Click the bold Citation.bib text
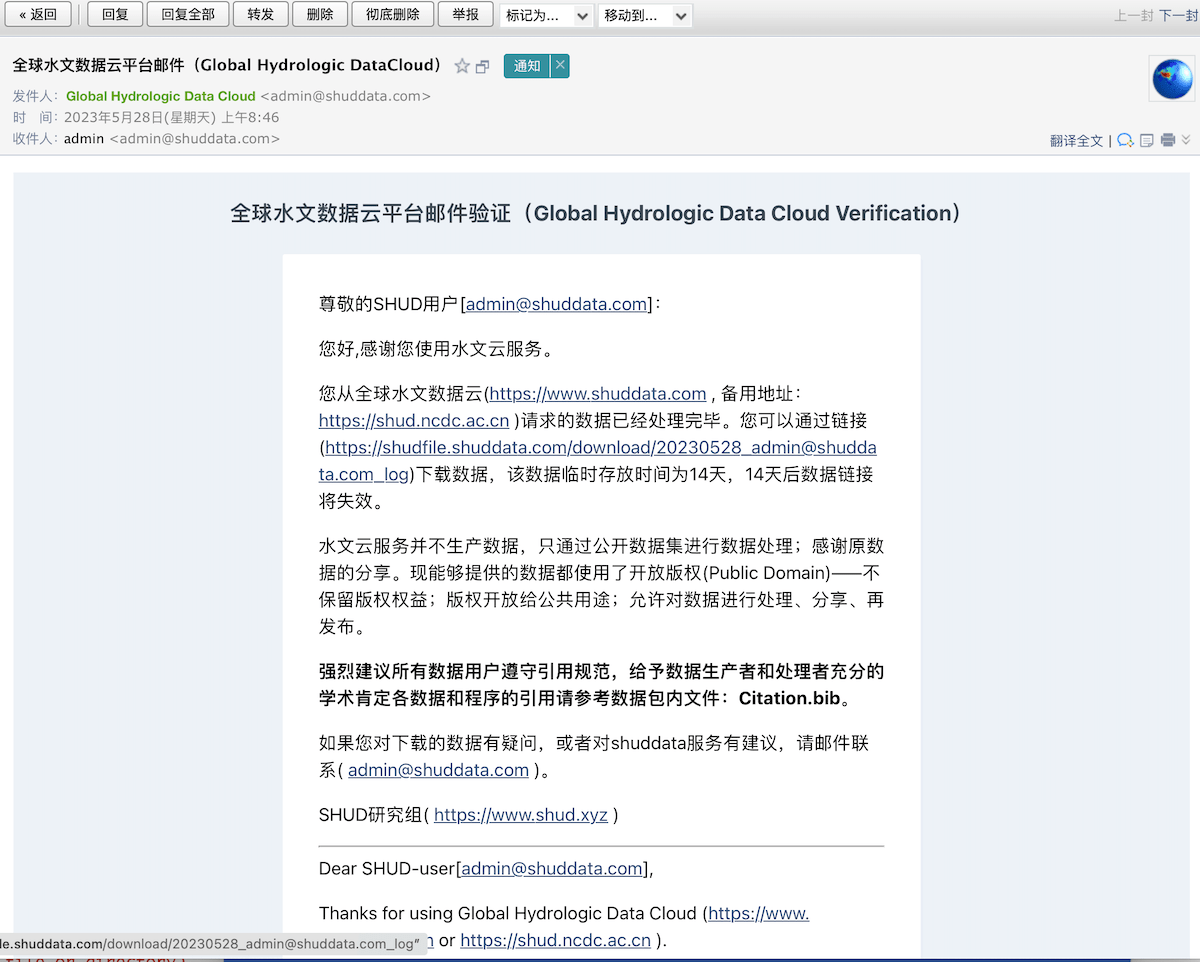This screenshot has width=1200, height=962. pyautogui.click(x=789, y=698)
